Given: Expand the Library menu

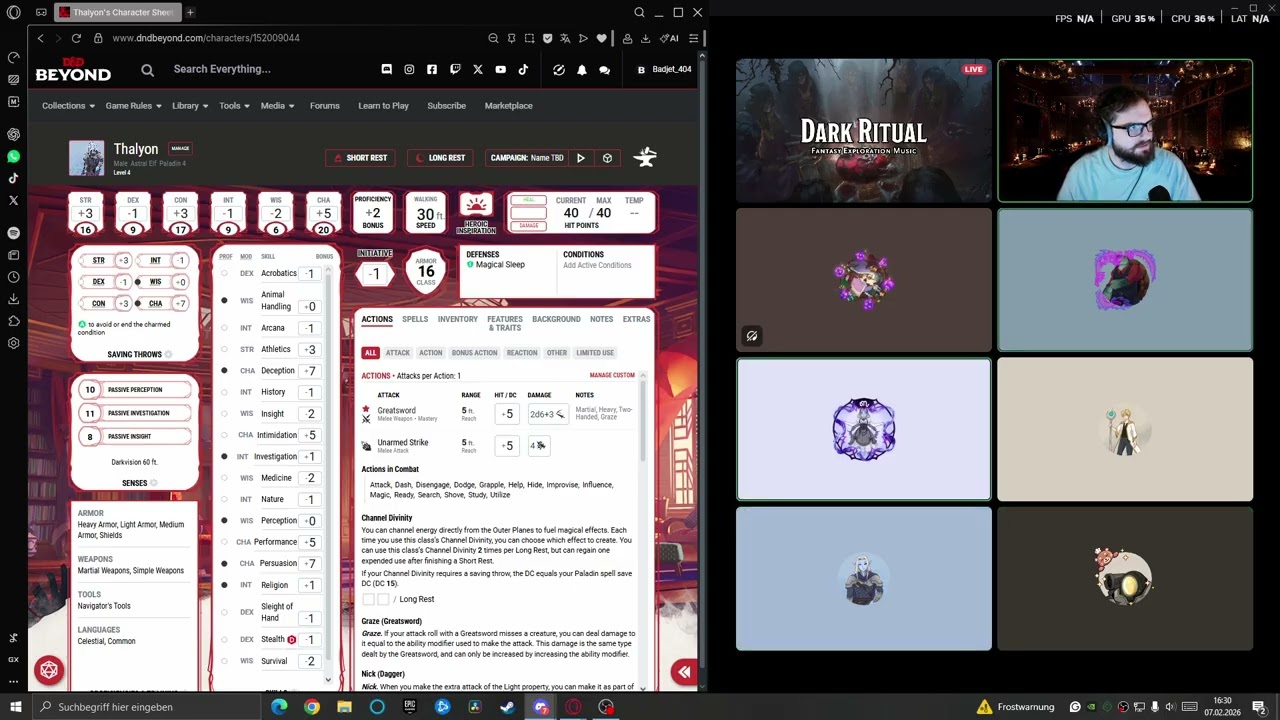Looking at the screenshot, I should 190,106.
